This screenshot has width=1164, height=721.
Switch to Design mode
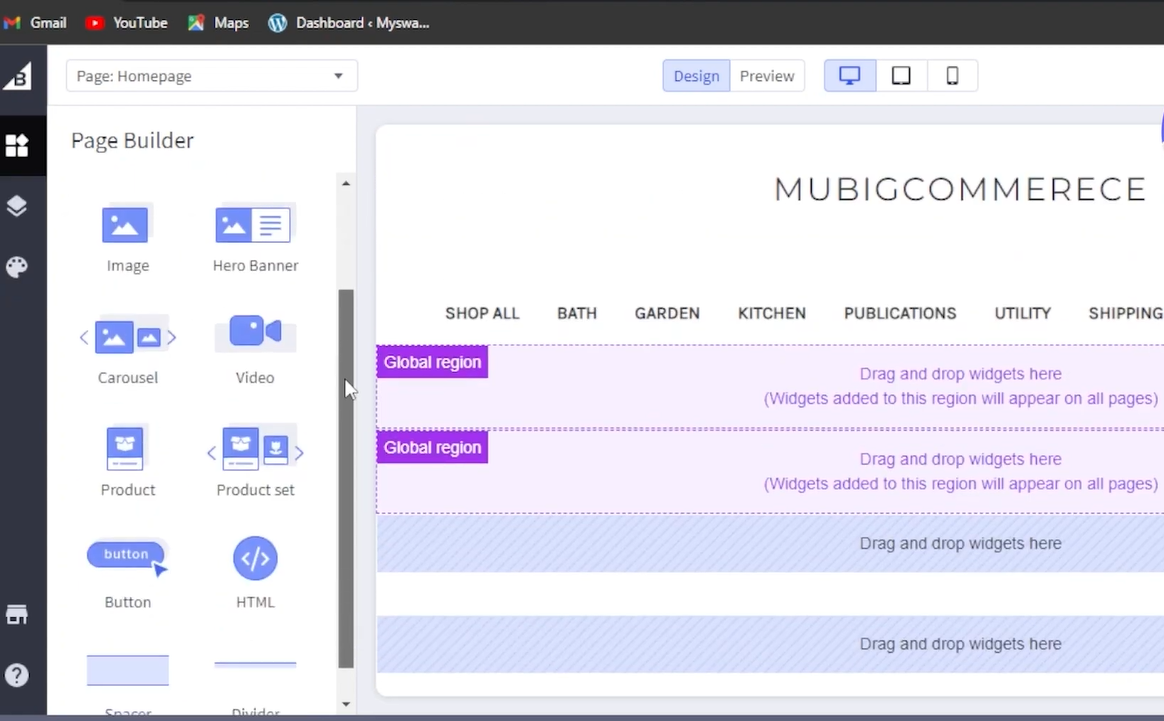pos(696,76)
